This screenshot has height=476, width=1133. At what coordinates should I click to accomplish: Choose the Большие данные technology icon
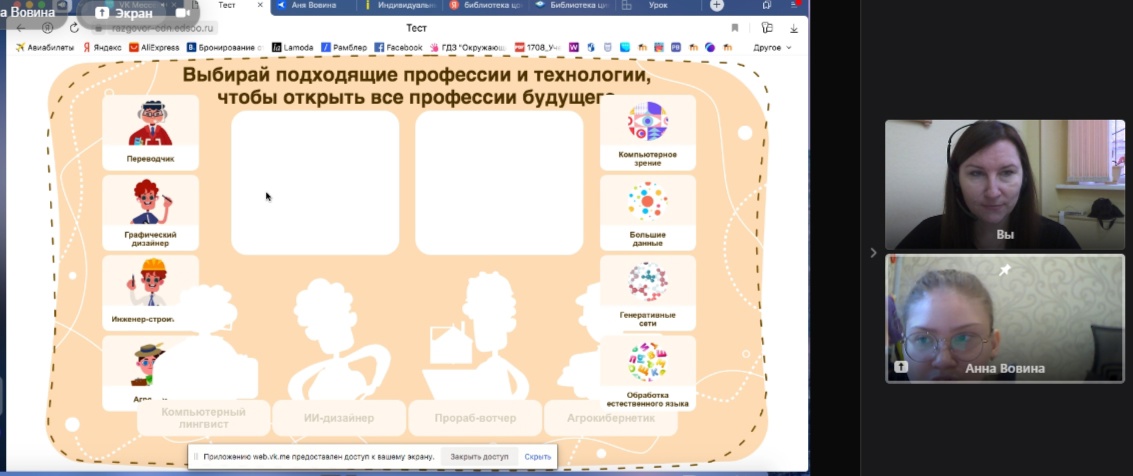(x=648, y=212)
